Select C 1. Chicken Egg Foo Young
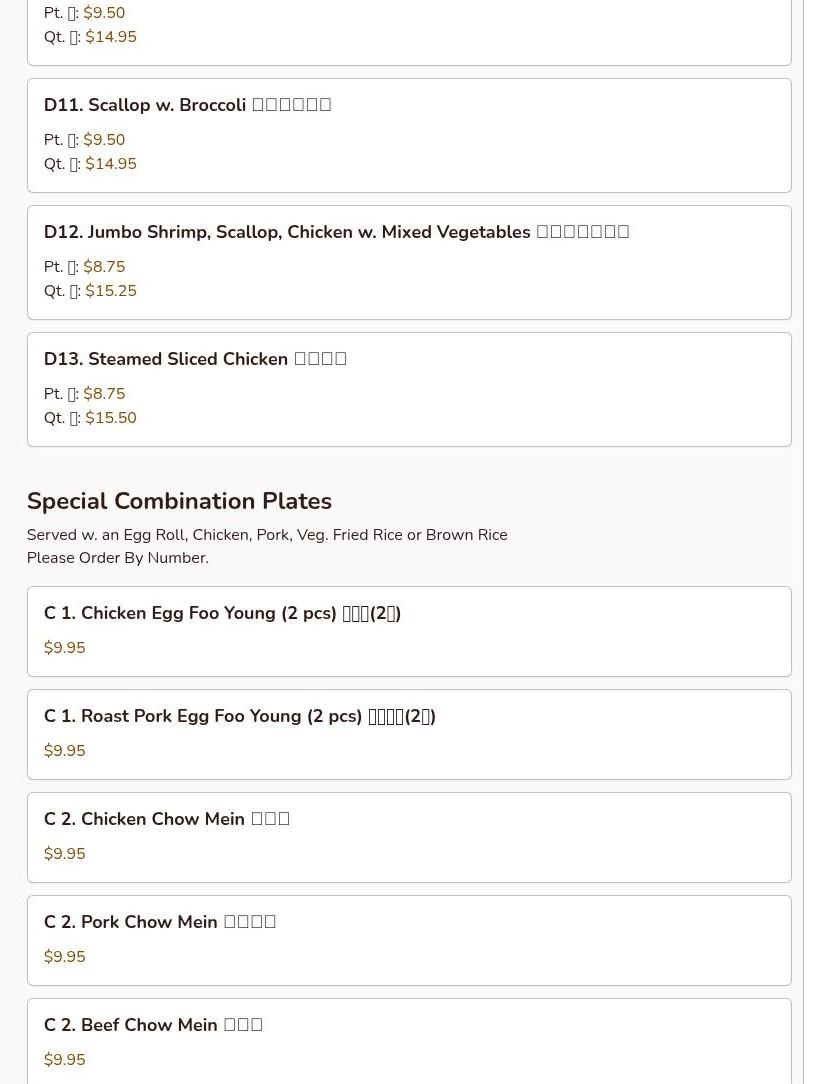The image size is (824, 1084). [222, 613]
